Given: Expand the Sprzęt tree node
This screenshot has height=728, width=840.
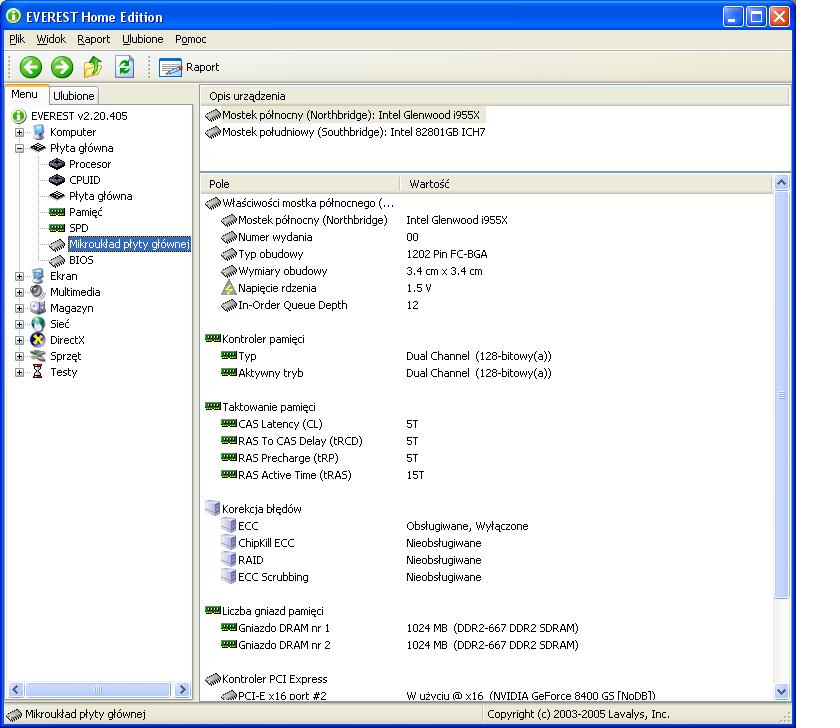Looking at the screenshot, I should tap(19, 356).
